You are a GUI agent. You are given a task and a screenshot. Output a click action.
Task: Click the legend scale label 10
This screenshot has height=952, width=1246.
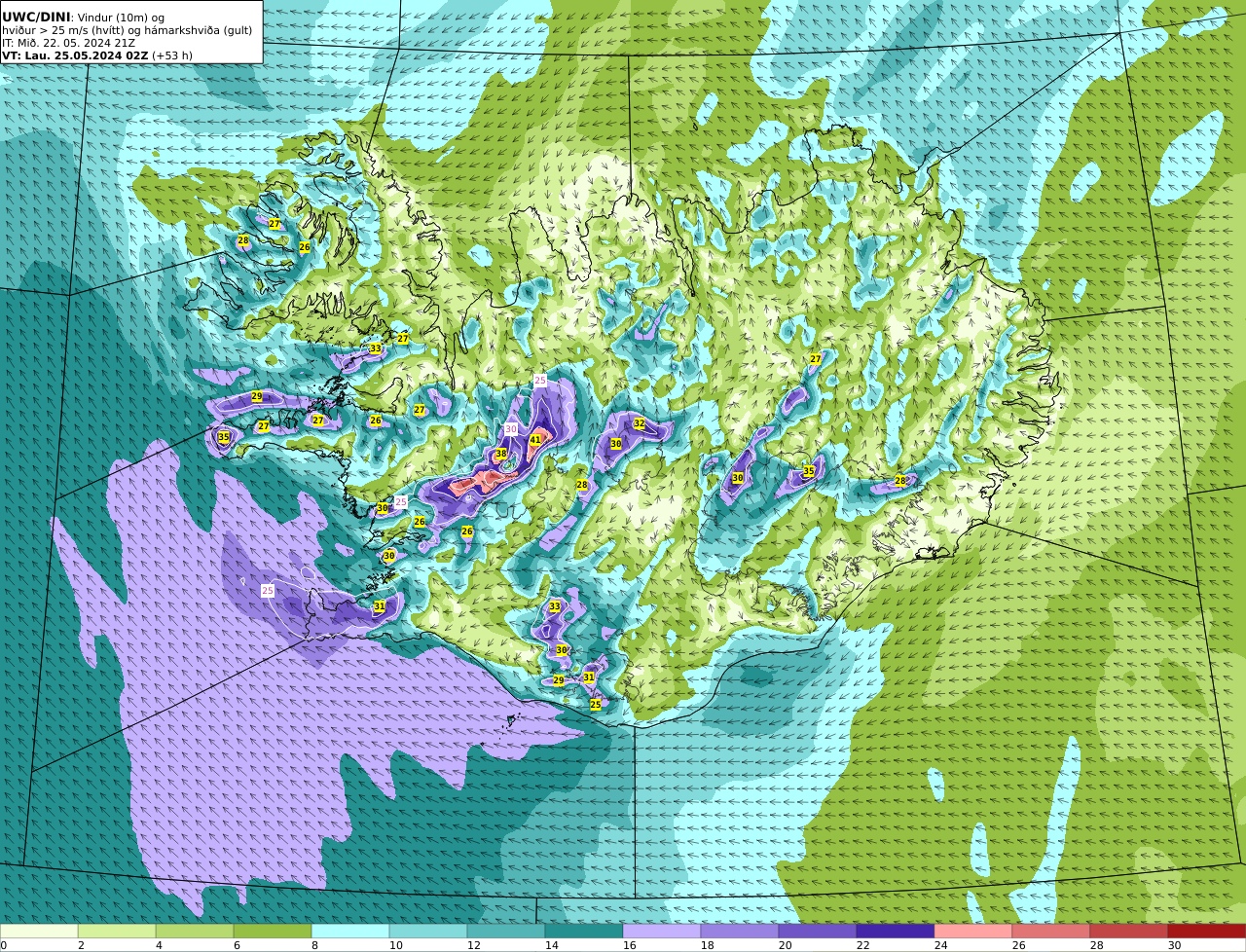tap(395, 945)
